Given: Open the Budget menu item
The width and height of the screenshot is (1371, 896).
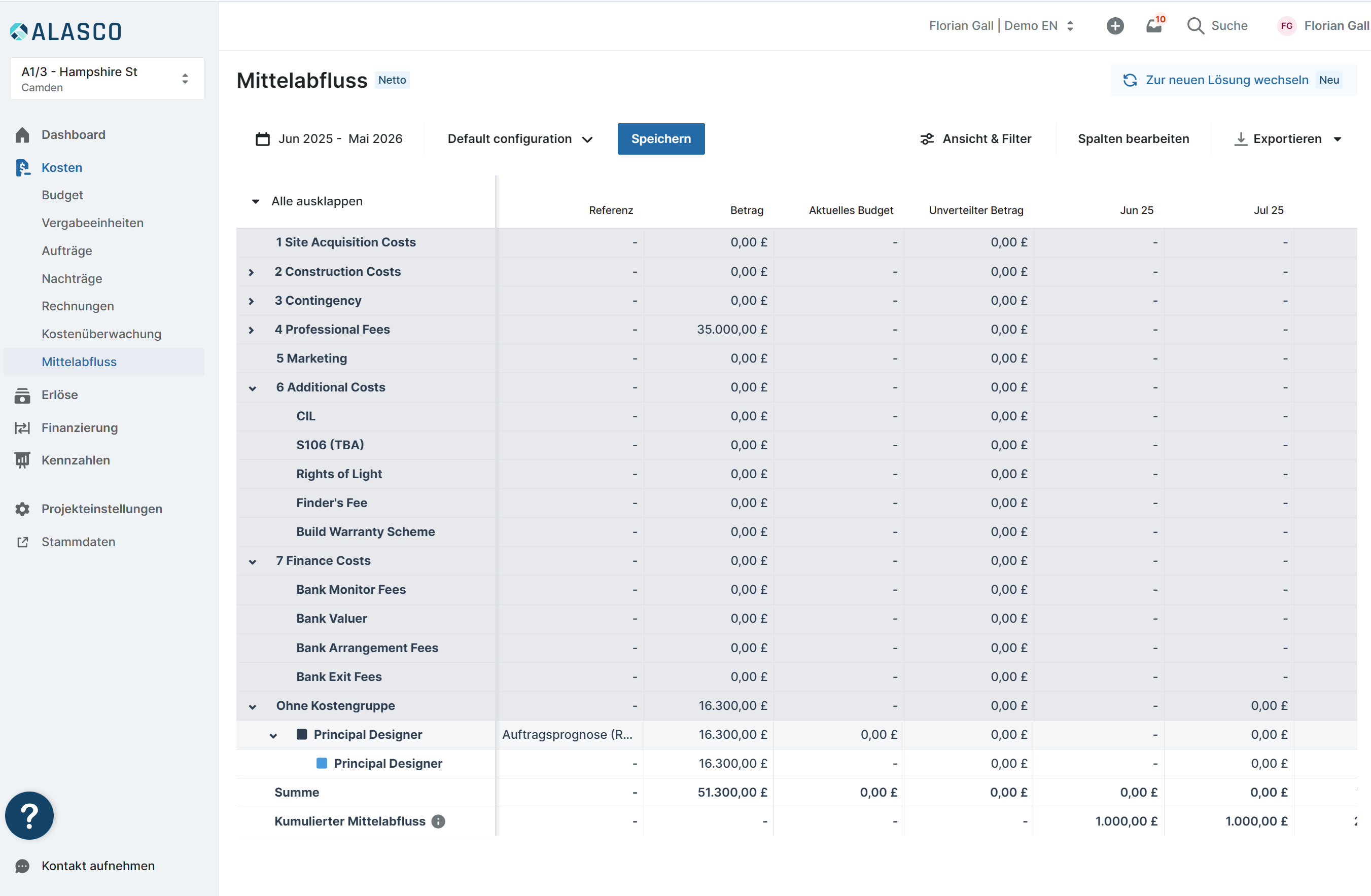Looking at the screenshot, I should pyautogui.click(x=62, y=195).
